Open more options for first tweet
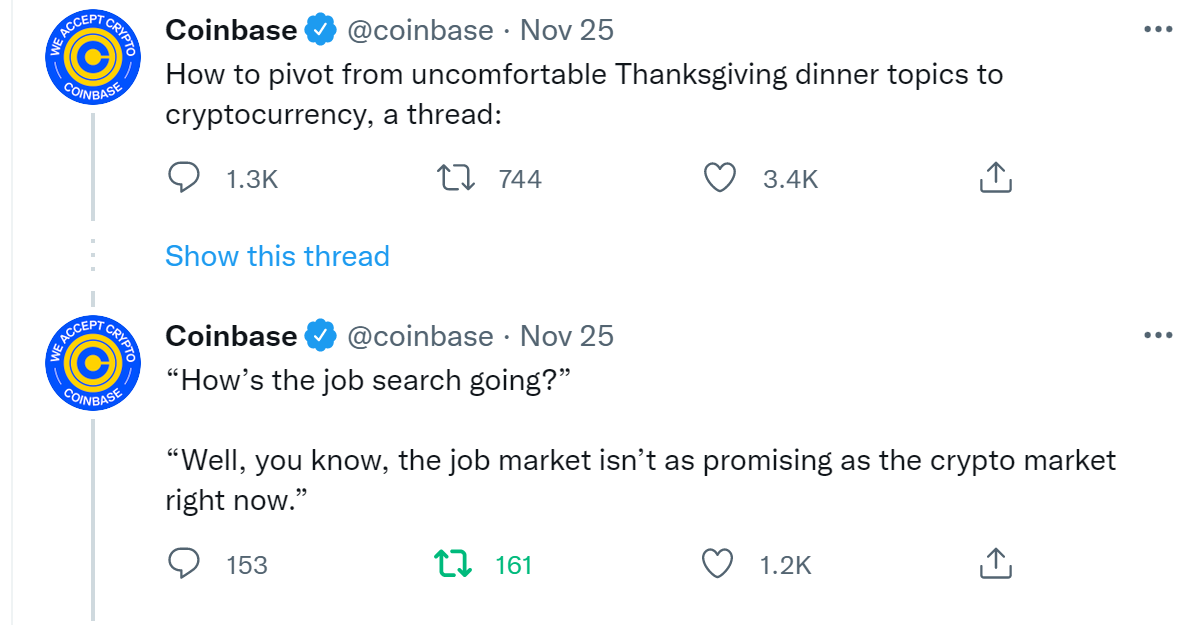The image size is (1195, 625). [x=1158, y=30]
